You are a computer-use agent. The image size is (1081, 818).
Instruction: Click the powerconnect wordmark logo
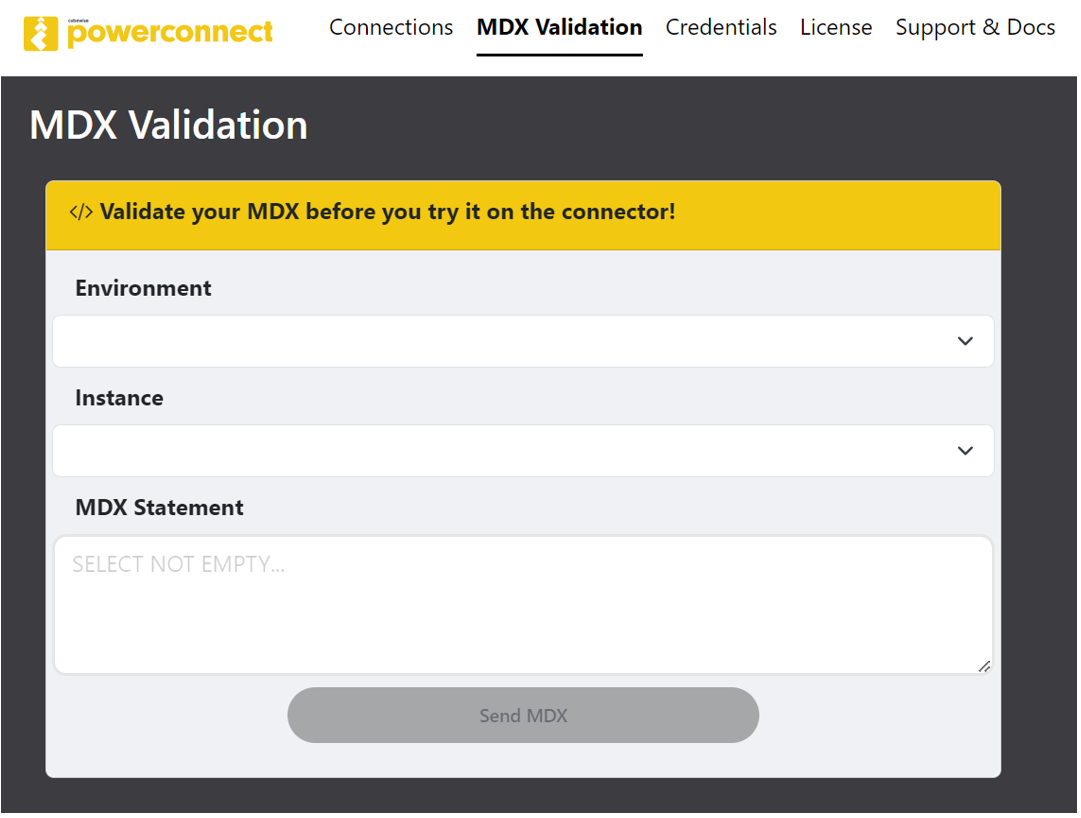point(170,32)
